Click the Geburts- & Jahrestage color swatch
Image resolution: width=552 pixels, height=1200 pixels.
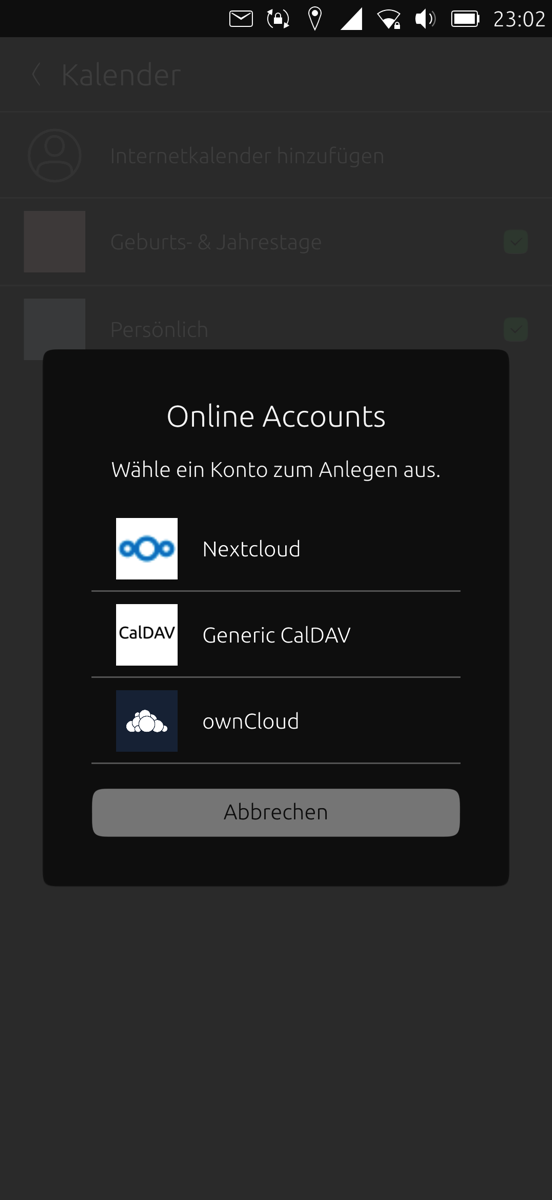tap(54, 241)
